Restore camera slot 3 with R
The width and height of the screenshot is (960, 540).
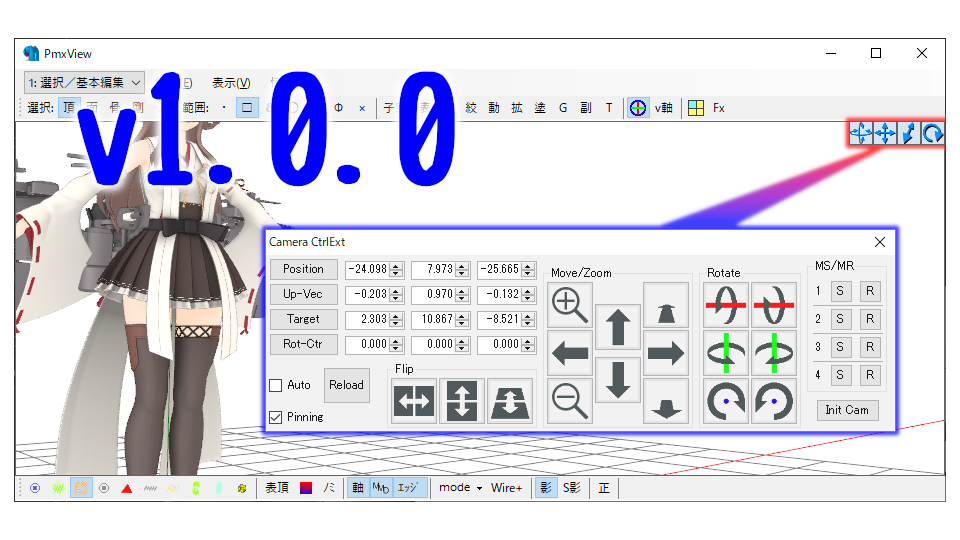[x=870, y=347]
